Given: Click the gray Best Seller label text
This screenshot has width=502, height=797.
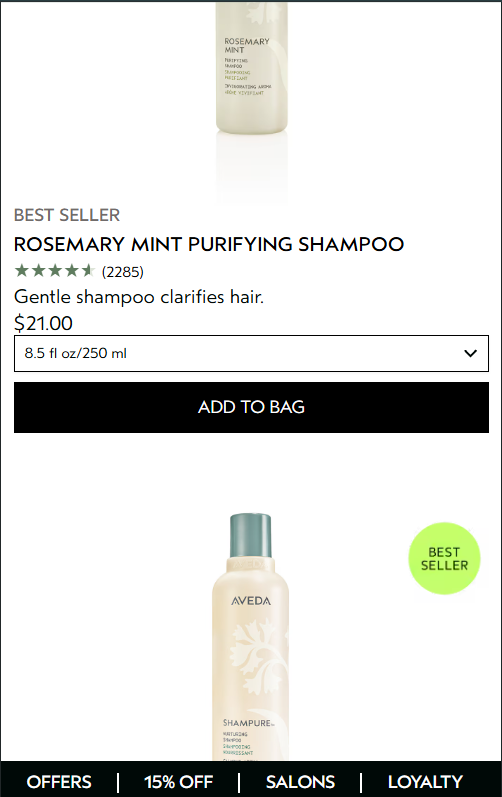Looking at the screenshot, I should (67, 215).
